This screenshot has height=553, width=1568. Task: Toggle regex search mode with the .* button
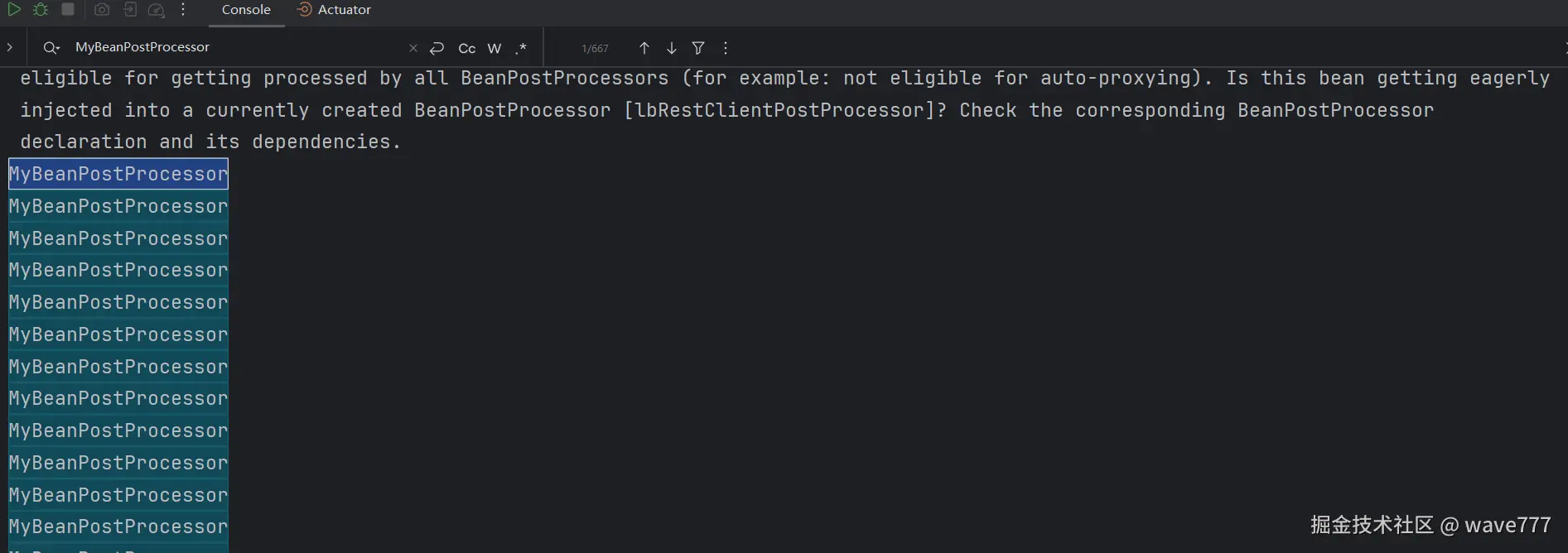pyautogui.click(x=521, y=48)
